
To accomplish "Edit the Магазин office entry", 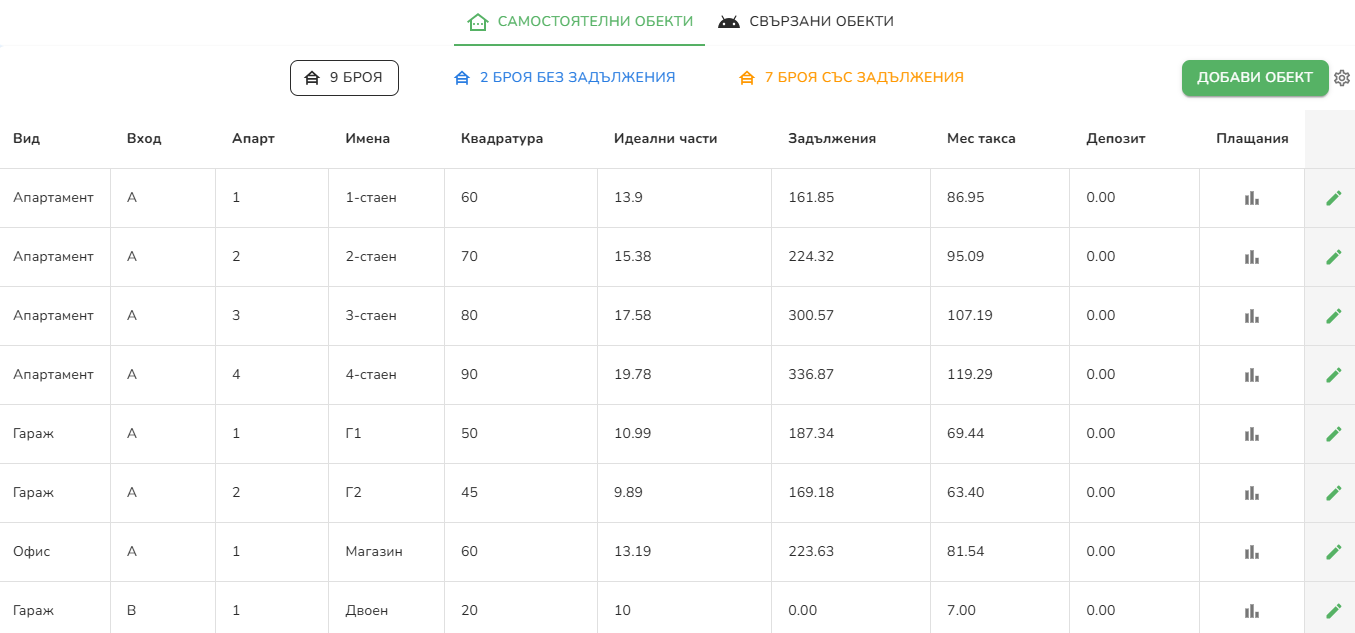I will (x=1333, y=551).
